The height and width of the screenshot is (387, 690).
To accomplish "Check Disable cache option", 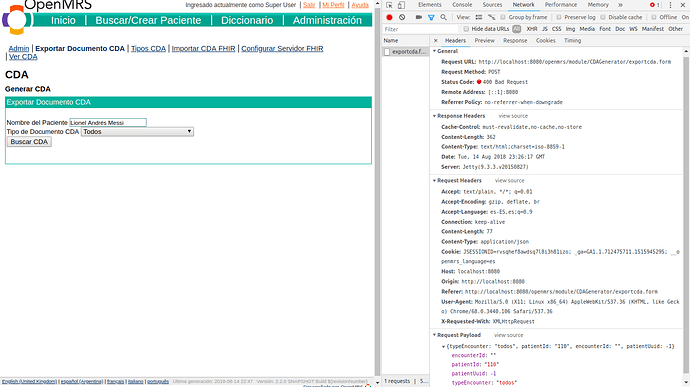I will pos(603,17).
